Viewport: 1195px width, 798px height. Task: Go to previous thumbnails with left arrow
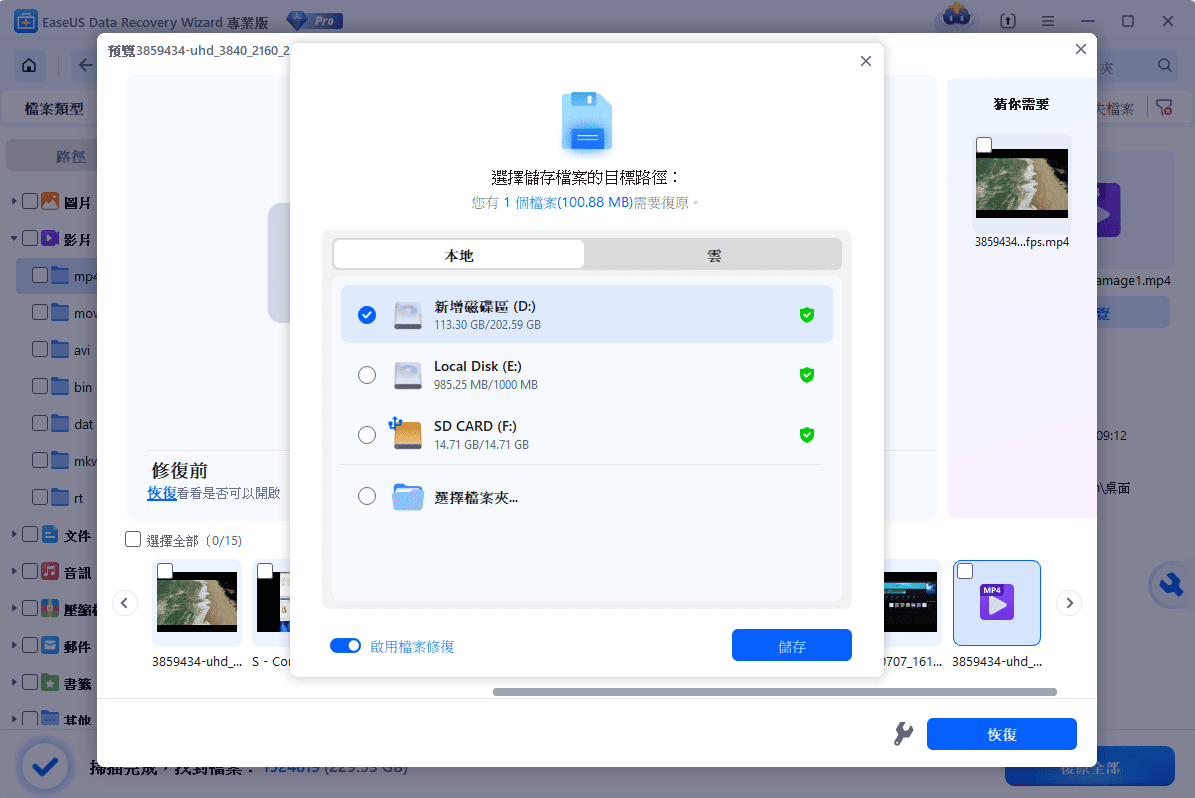coord(124,603)
